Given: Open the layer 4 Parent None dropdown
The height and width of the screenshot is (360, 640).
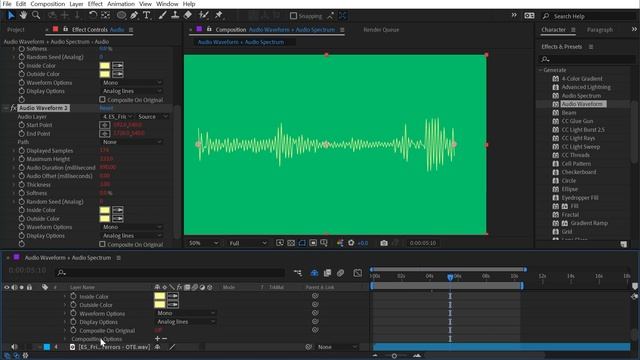Looking at the screenshot, I should (337, 347).
